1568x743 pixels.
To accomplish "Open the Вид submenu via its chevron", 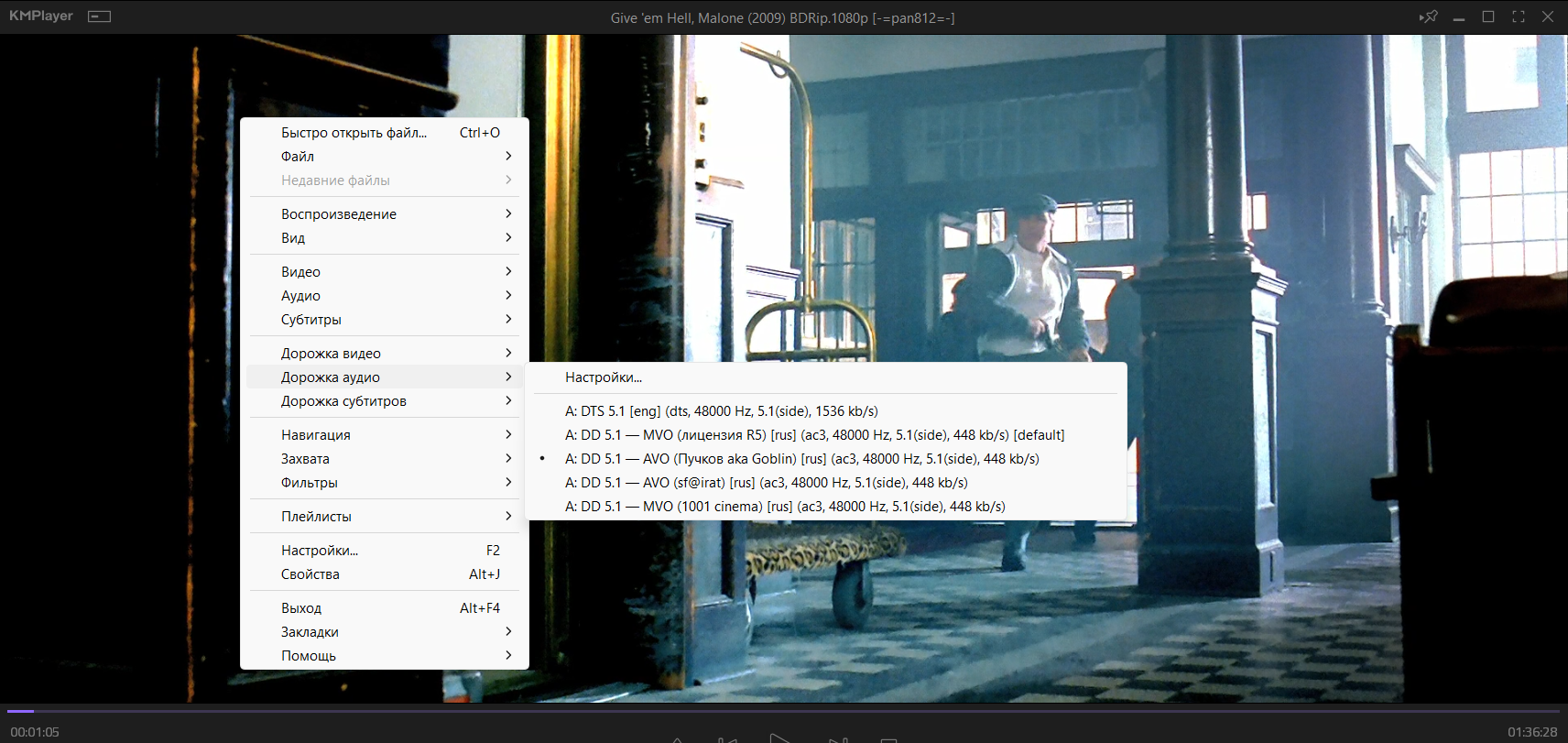I will click(508, 238).
